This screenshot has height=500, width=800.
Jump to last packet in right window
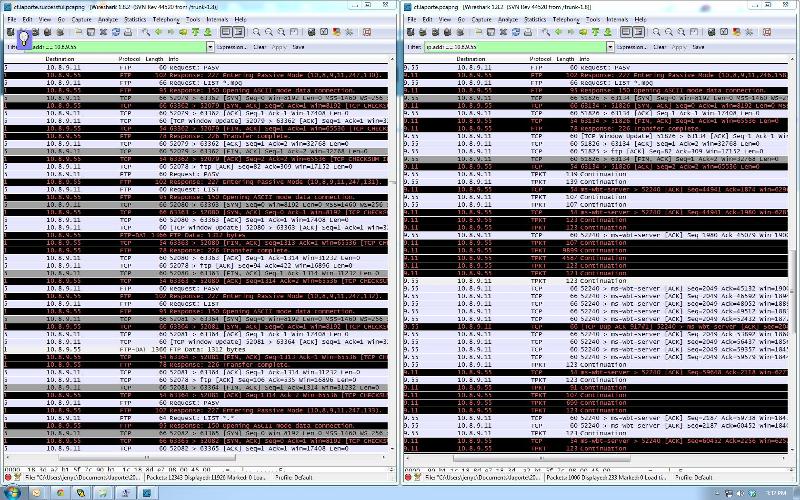[608, 32]
